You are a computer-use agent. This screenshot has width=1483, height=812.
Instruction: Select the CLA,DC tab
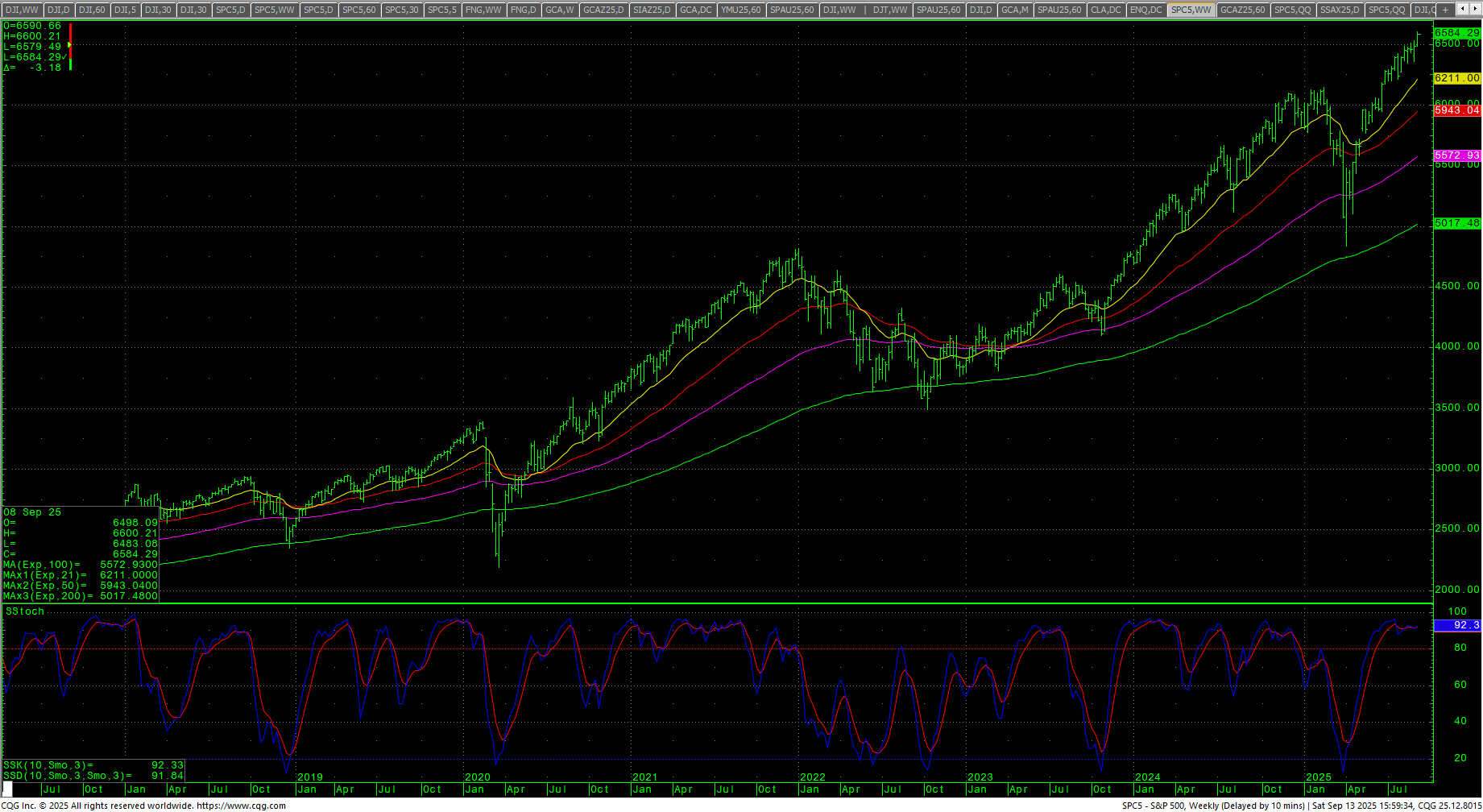coord(1105,10)
